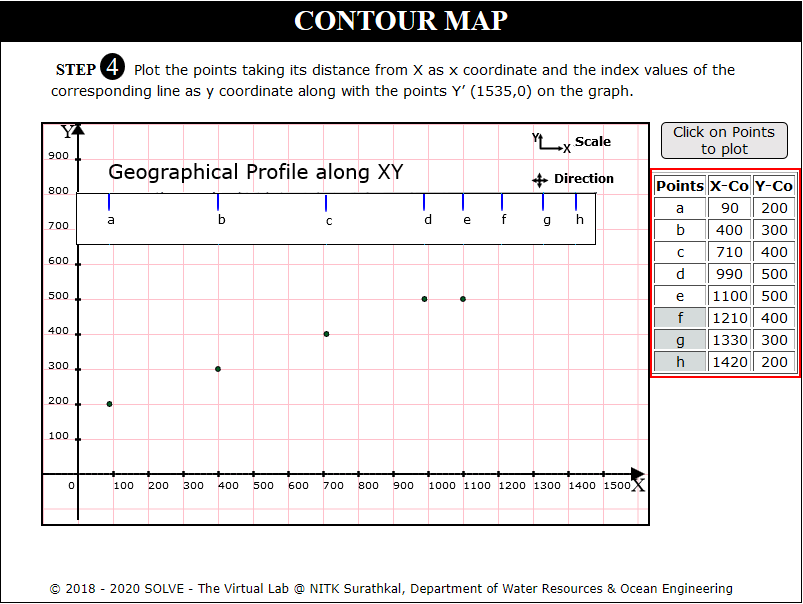This screenshot has height=604, width=803.
Task: Click the X-axis arrowhead
Action: 638,473
